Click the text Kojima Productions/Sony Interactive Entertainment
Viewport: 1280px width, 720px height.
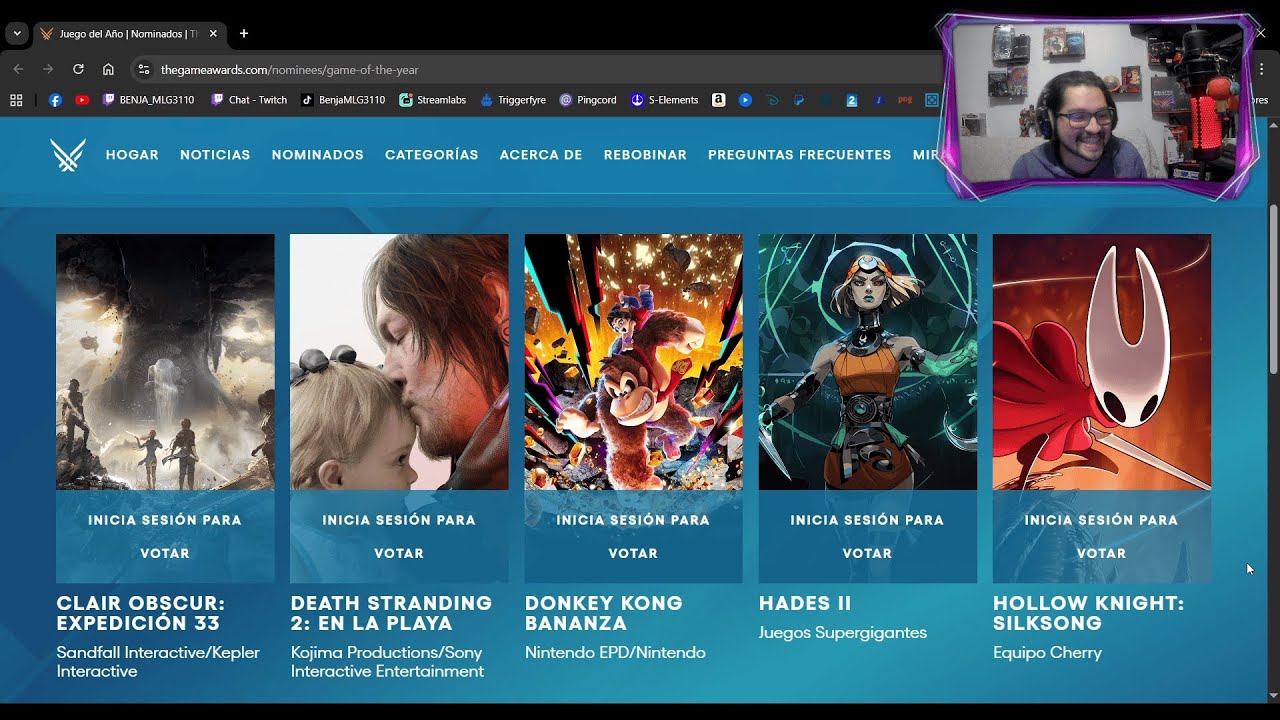click(387, 662)
